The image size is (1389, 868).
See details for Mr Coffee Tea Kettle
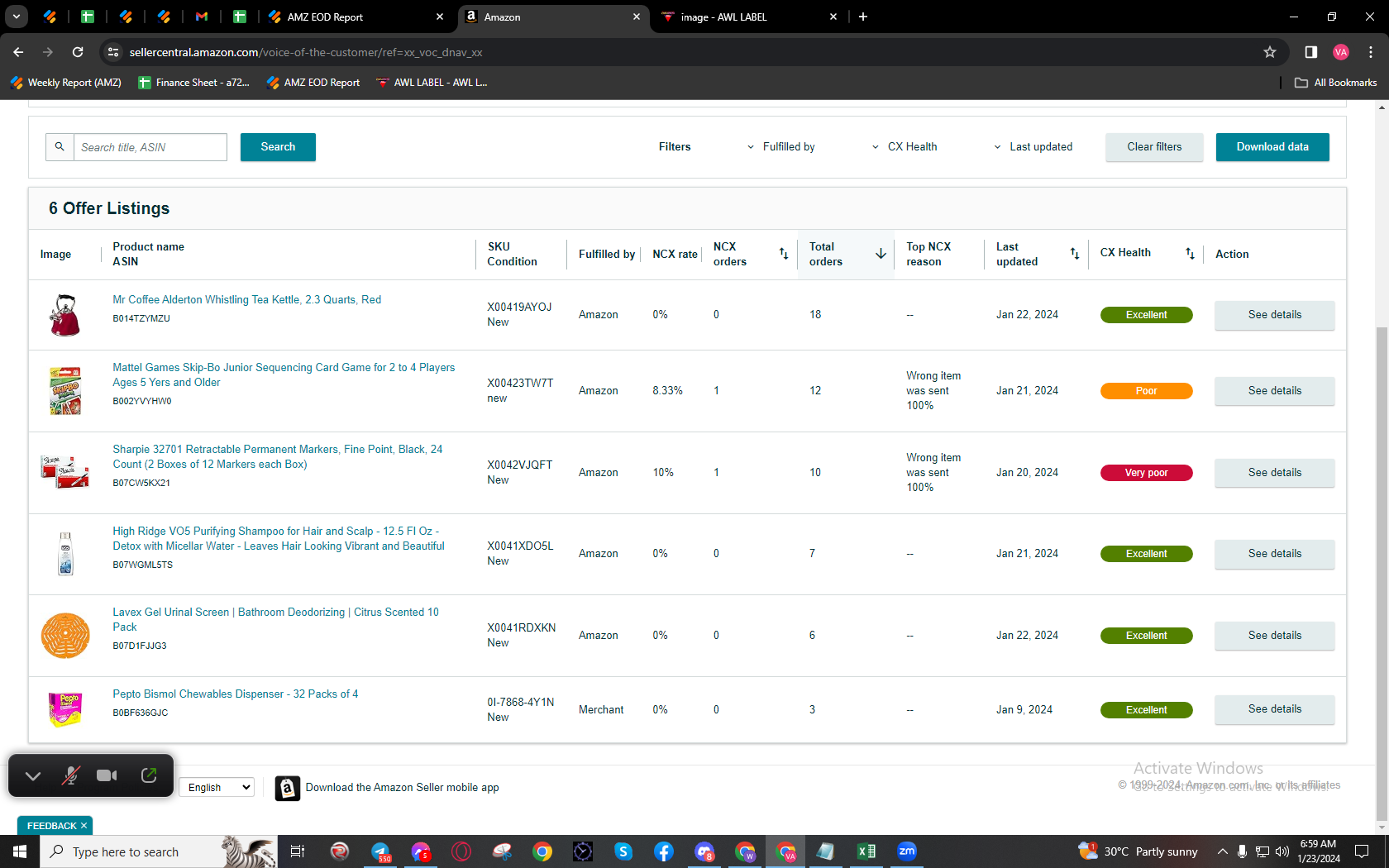(x=1274, y=315)
